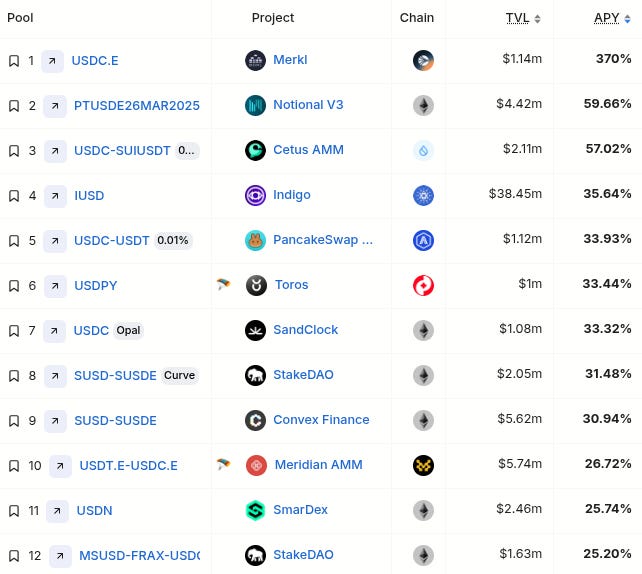The height and width of the screenshot is (574, 642).
Task: Click the SandClock logo
Action: tap(255, 331)
